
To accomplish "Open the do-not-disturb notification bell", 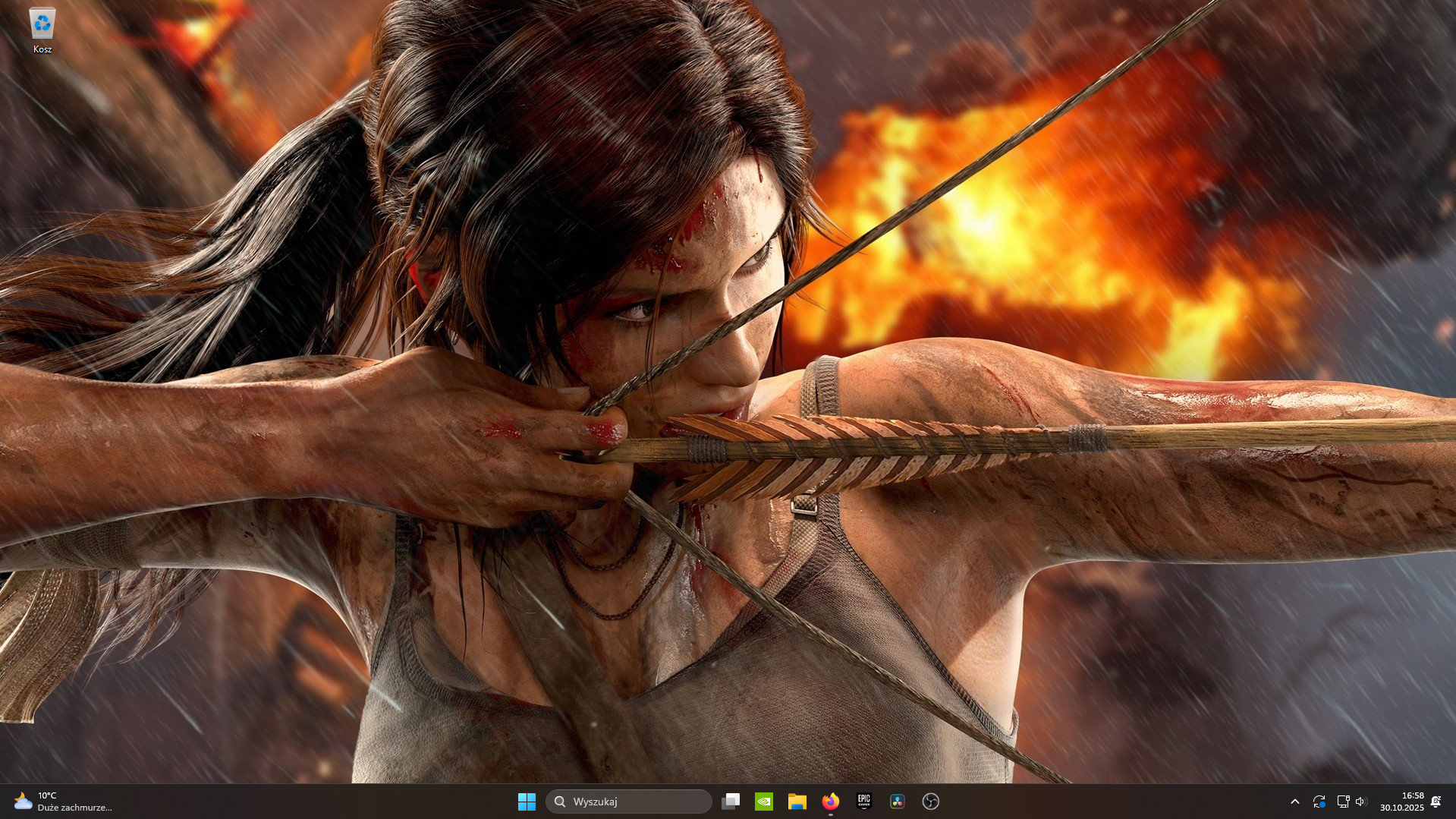I will (1436, 802).
